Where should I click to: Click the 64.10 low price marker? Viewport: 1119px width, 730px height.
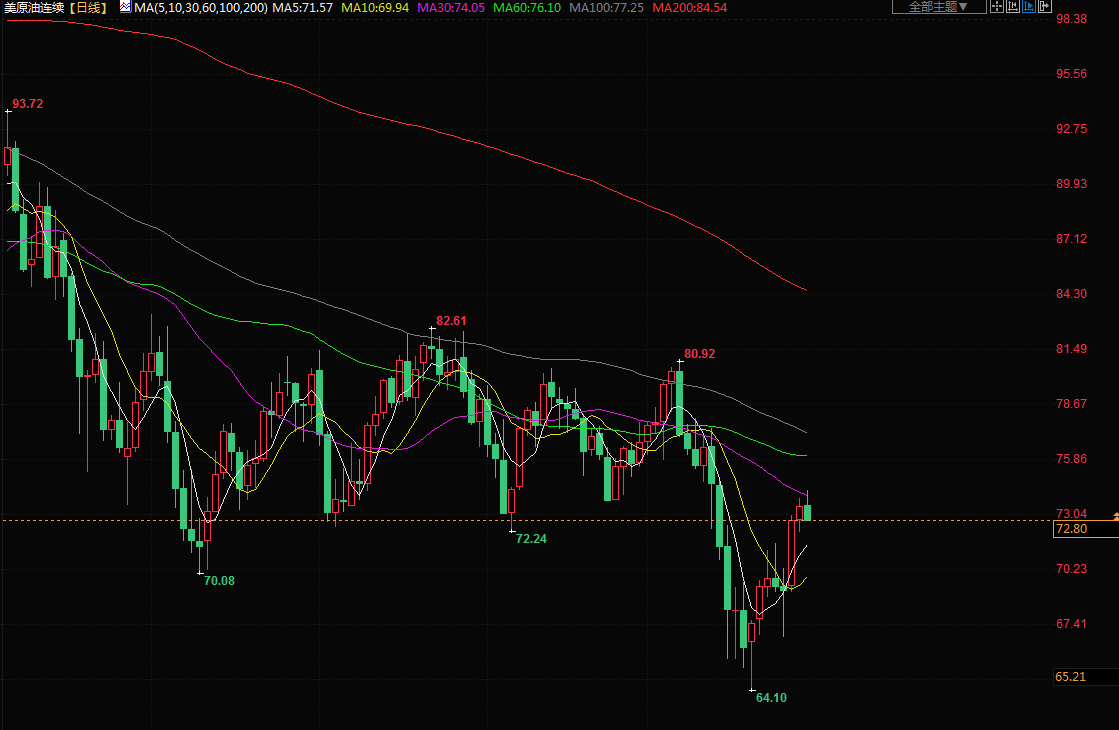coord(771,697)
